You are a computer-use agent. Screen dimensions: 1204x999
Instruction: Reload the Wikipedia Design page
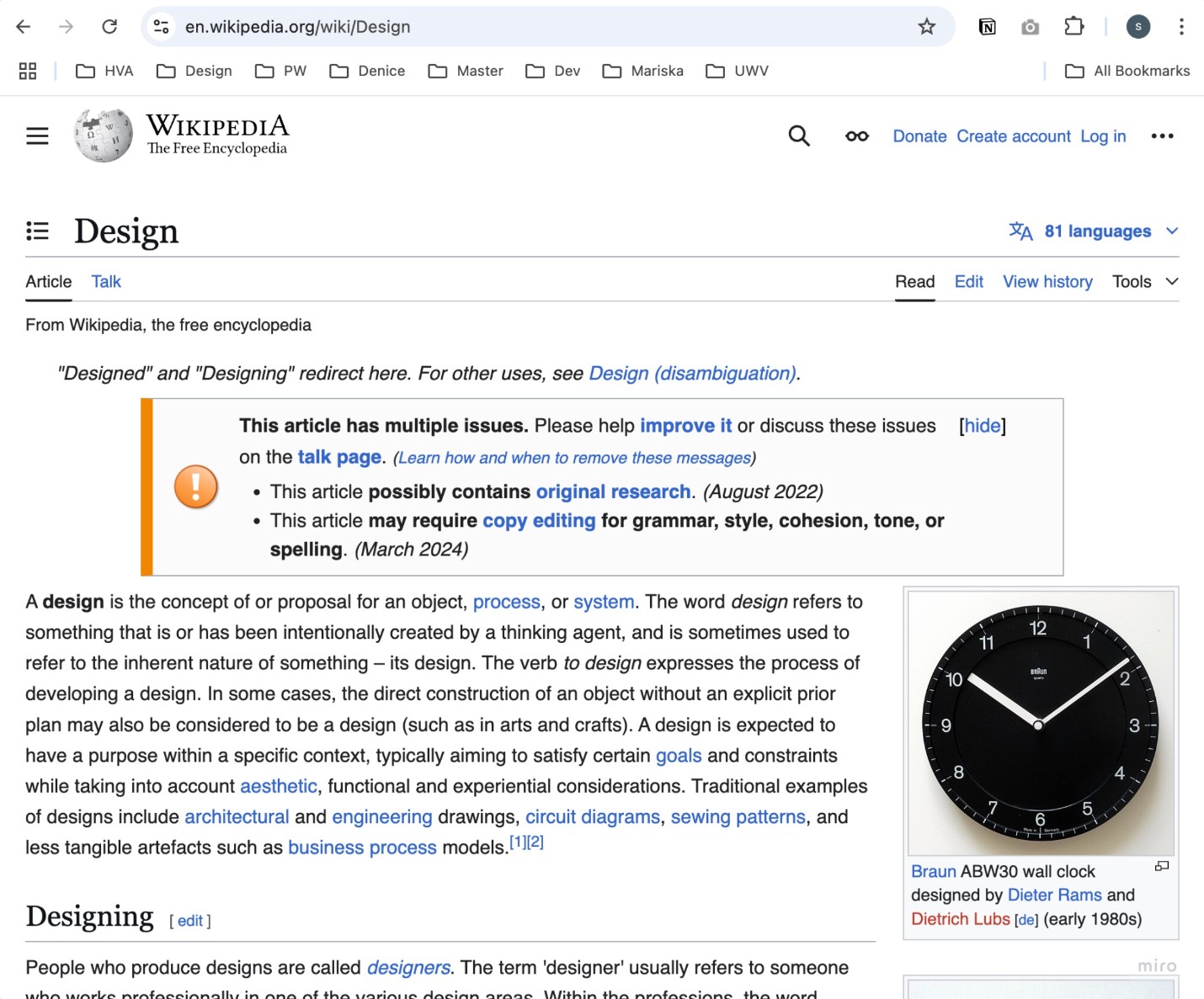pos(109,27)
